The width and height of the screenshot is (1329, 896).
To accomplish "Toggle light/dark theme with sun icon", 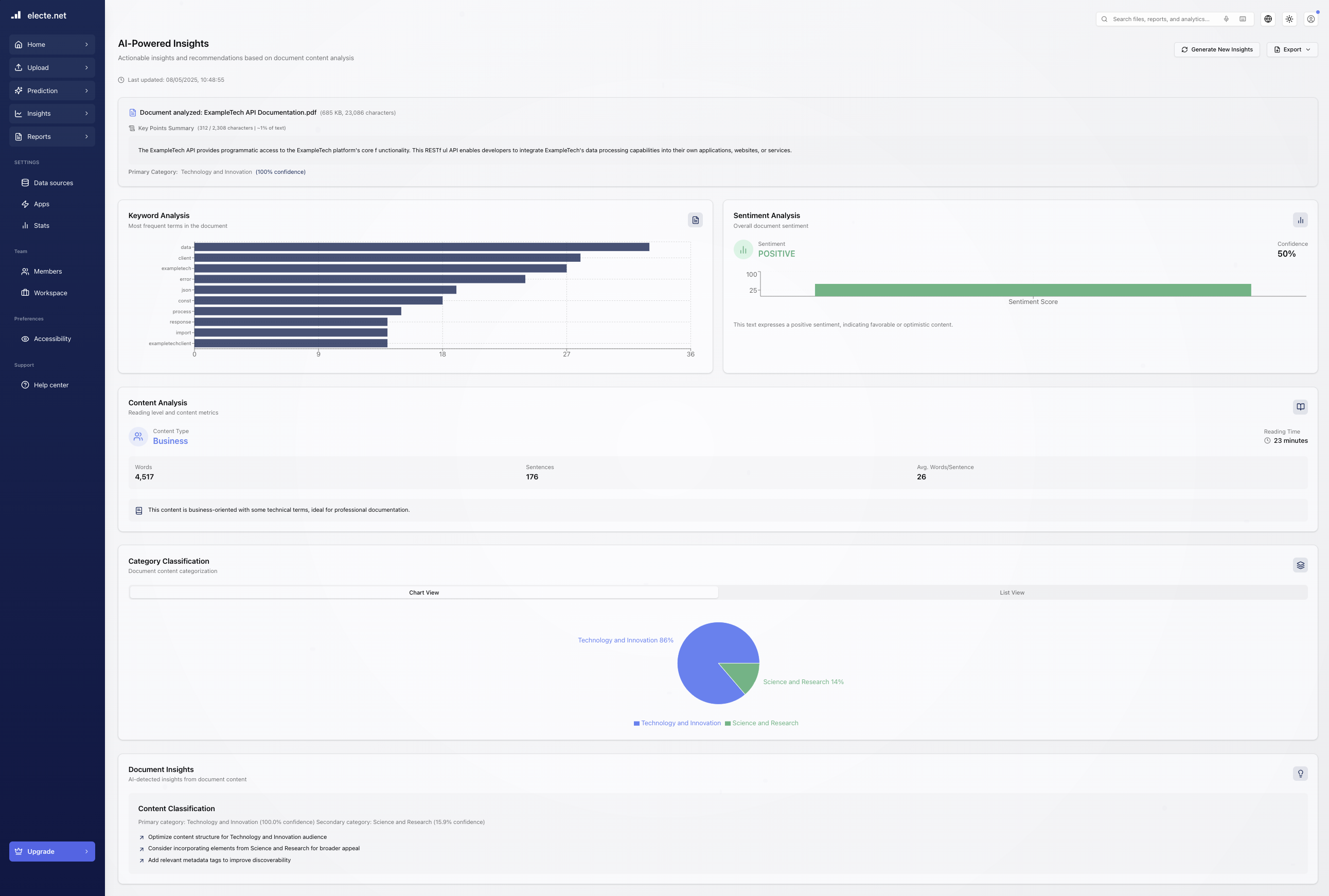I will 1289,19.
